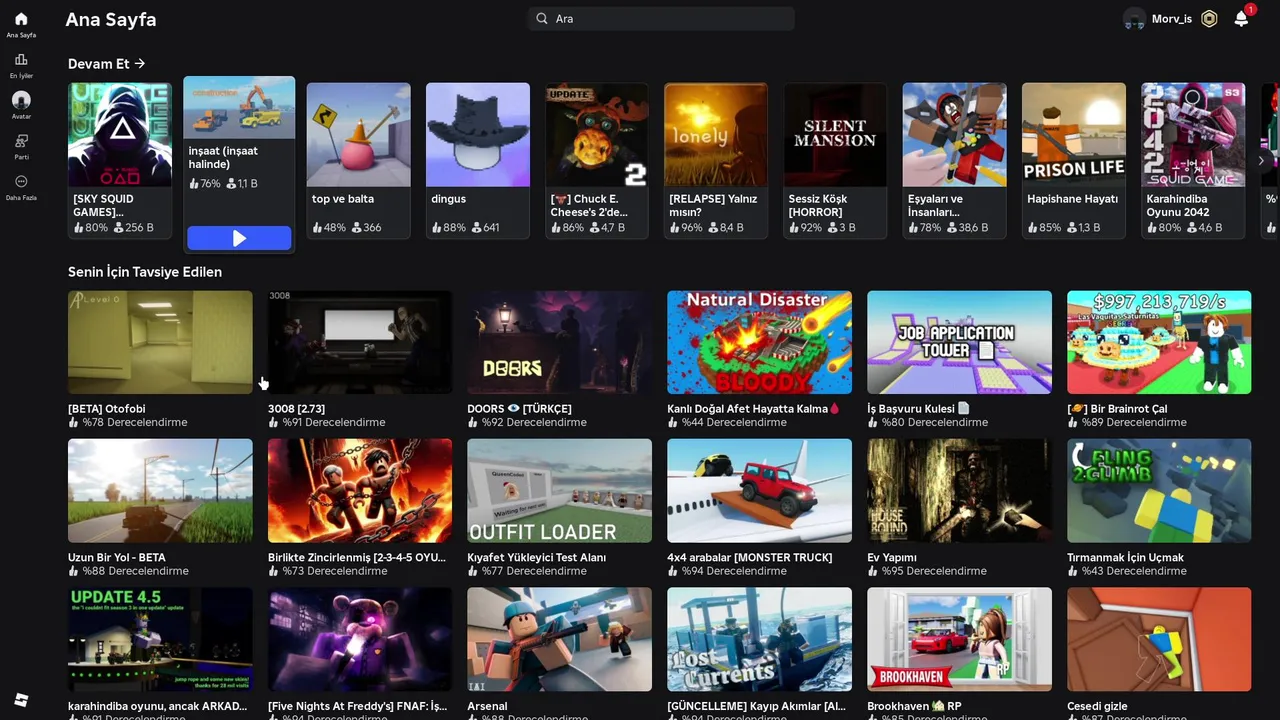Expand the Devam Et section arrow

139,64
